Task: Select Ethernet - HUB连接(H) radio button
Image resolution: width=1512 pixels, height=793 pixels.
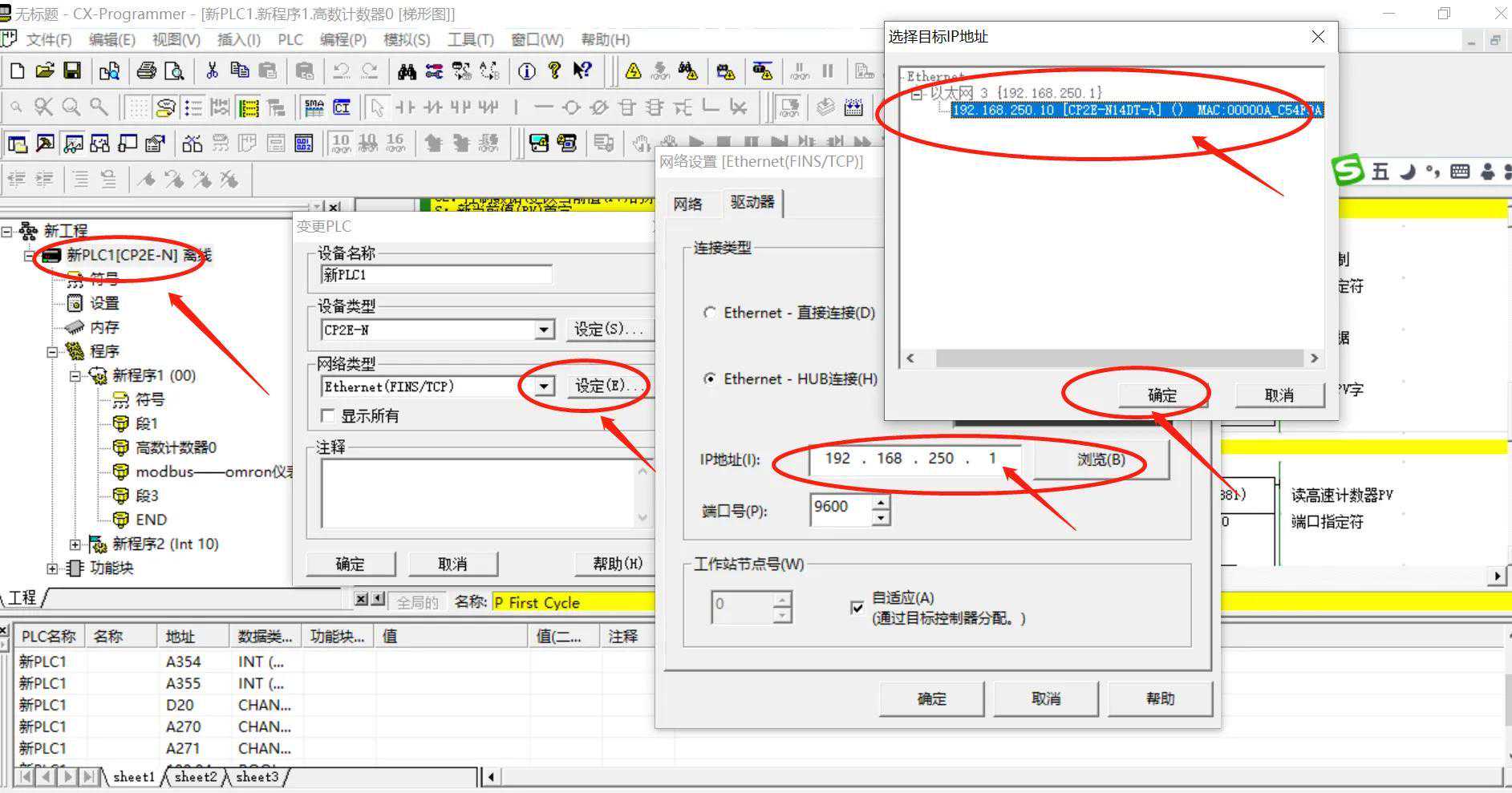Action: point(709,378)
